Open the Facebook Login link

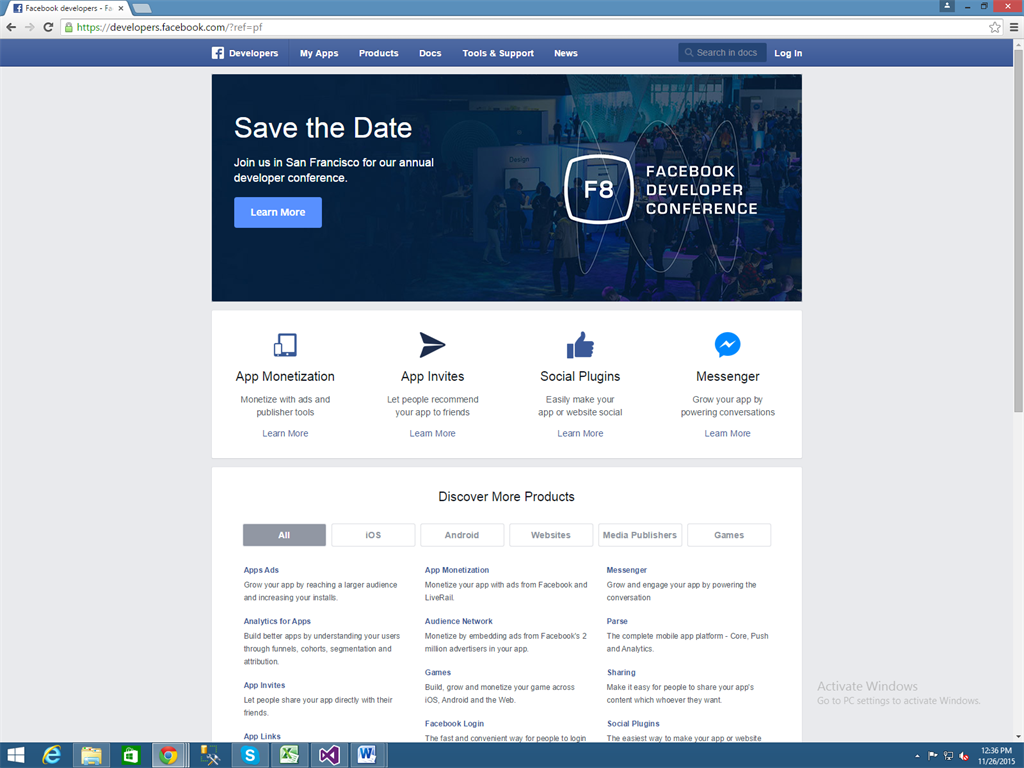coord(455,724)
